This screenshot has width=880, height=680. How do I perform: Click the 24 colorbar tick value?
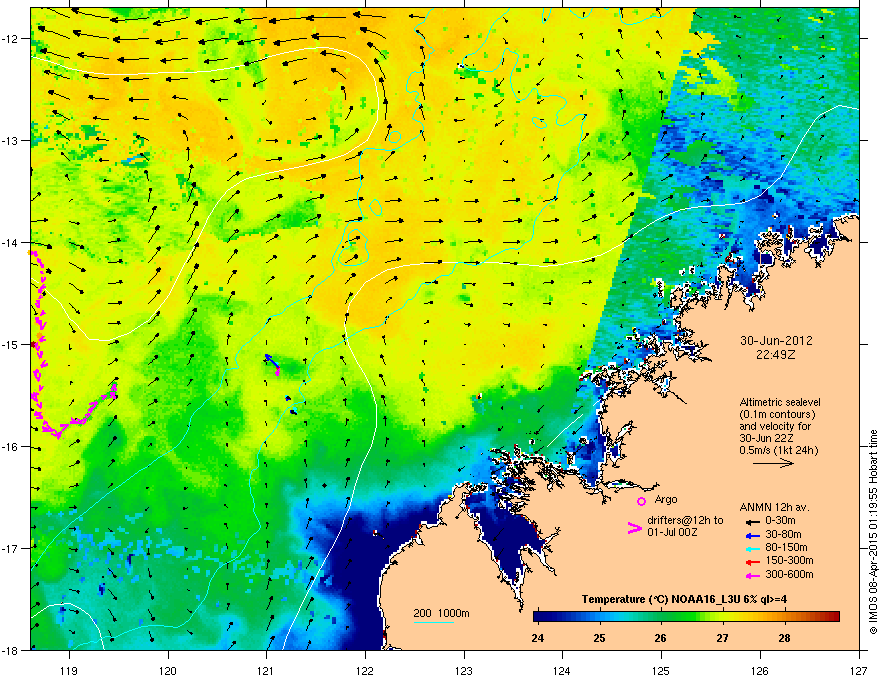538,638
